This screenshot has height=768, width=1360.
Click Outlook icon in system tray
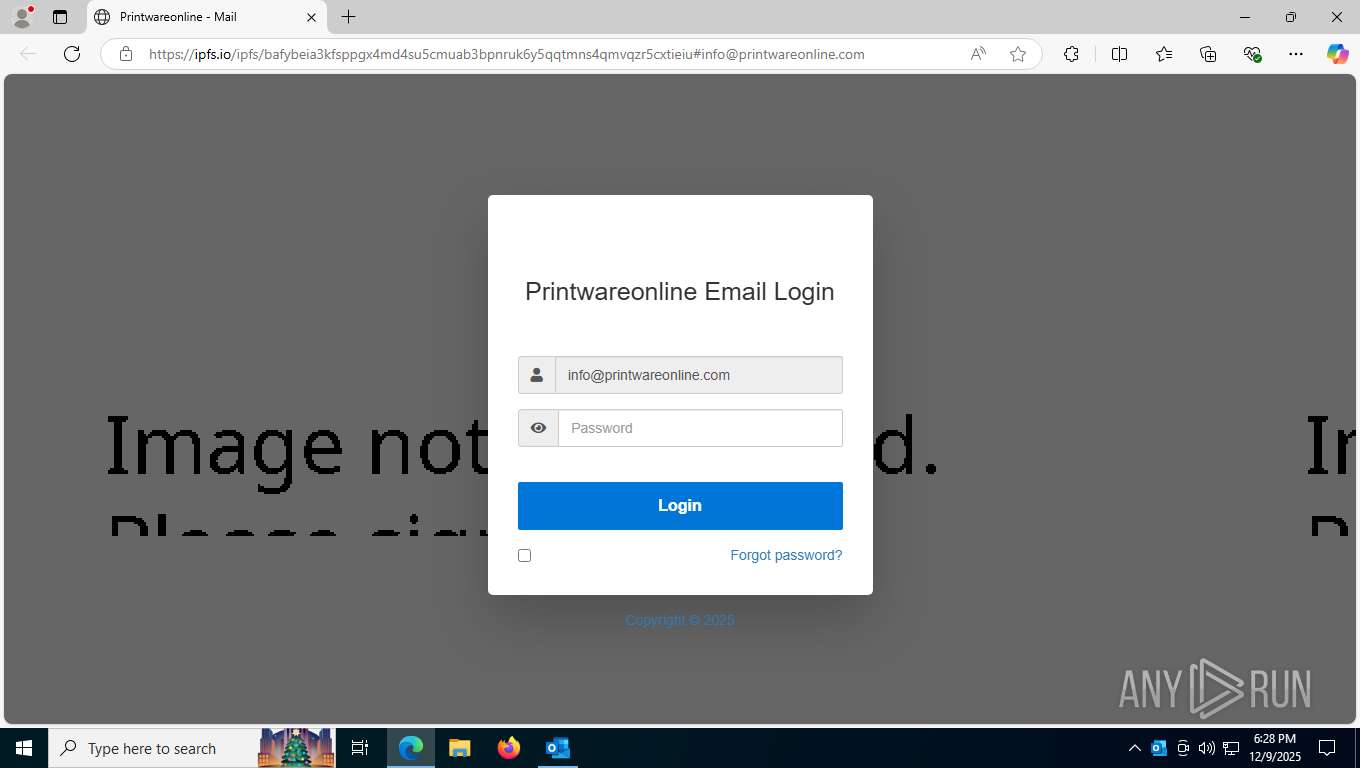click(x=1159, y=748)
